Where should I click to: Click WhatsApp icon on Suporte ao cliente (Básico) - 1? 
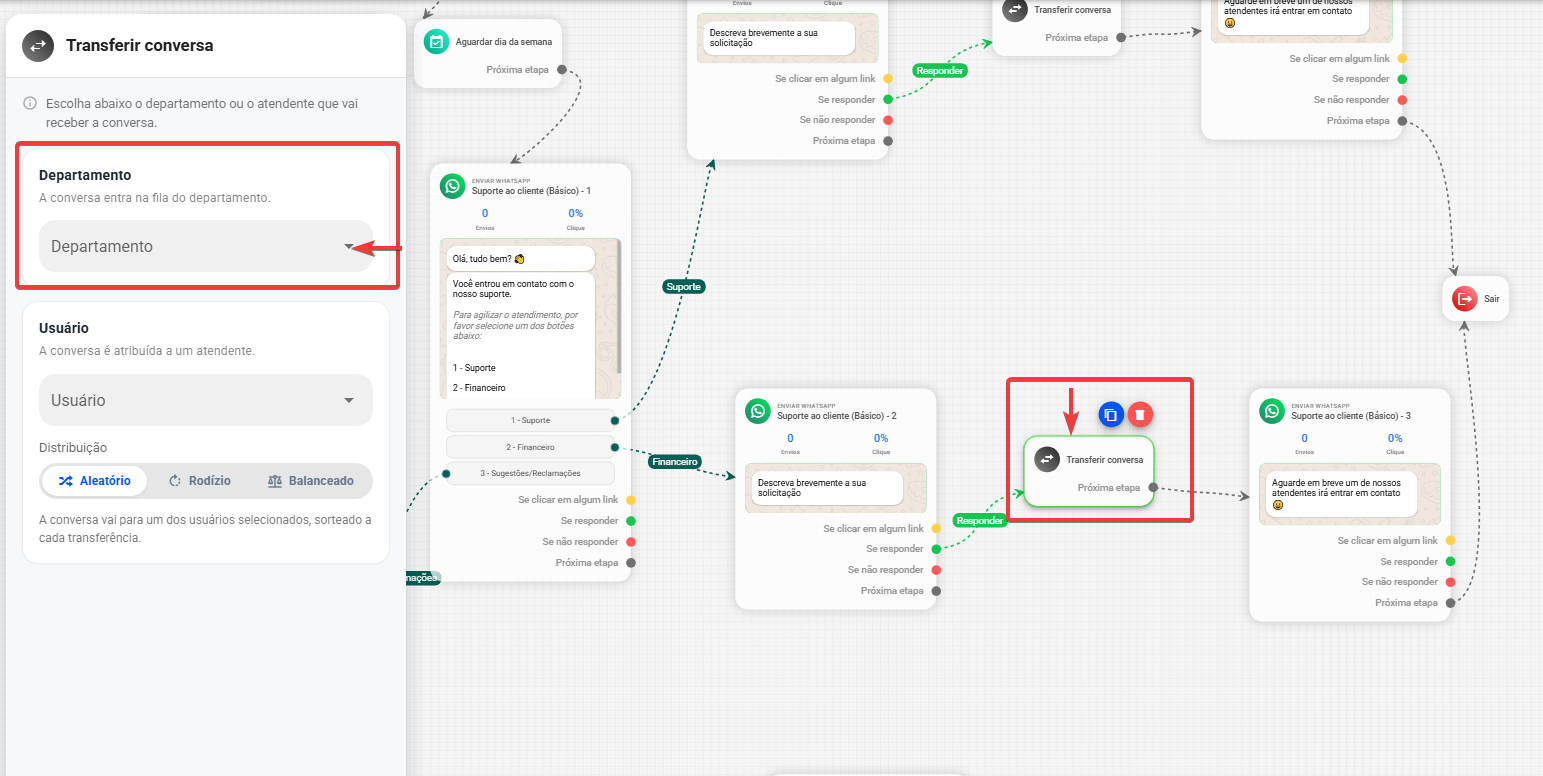(x=453, y=186)
